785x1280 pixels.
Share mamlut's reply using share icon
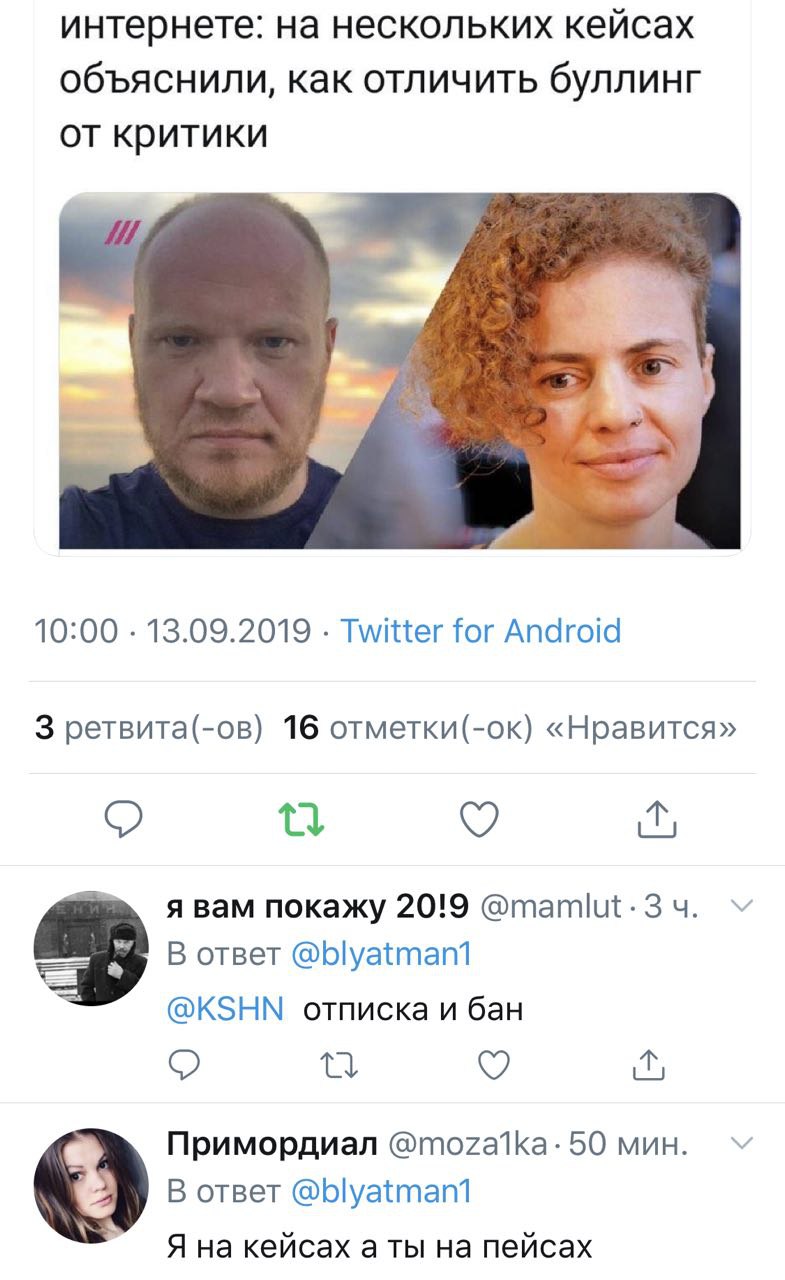pos(649,1065)
